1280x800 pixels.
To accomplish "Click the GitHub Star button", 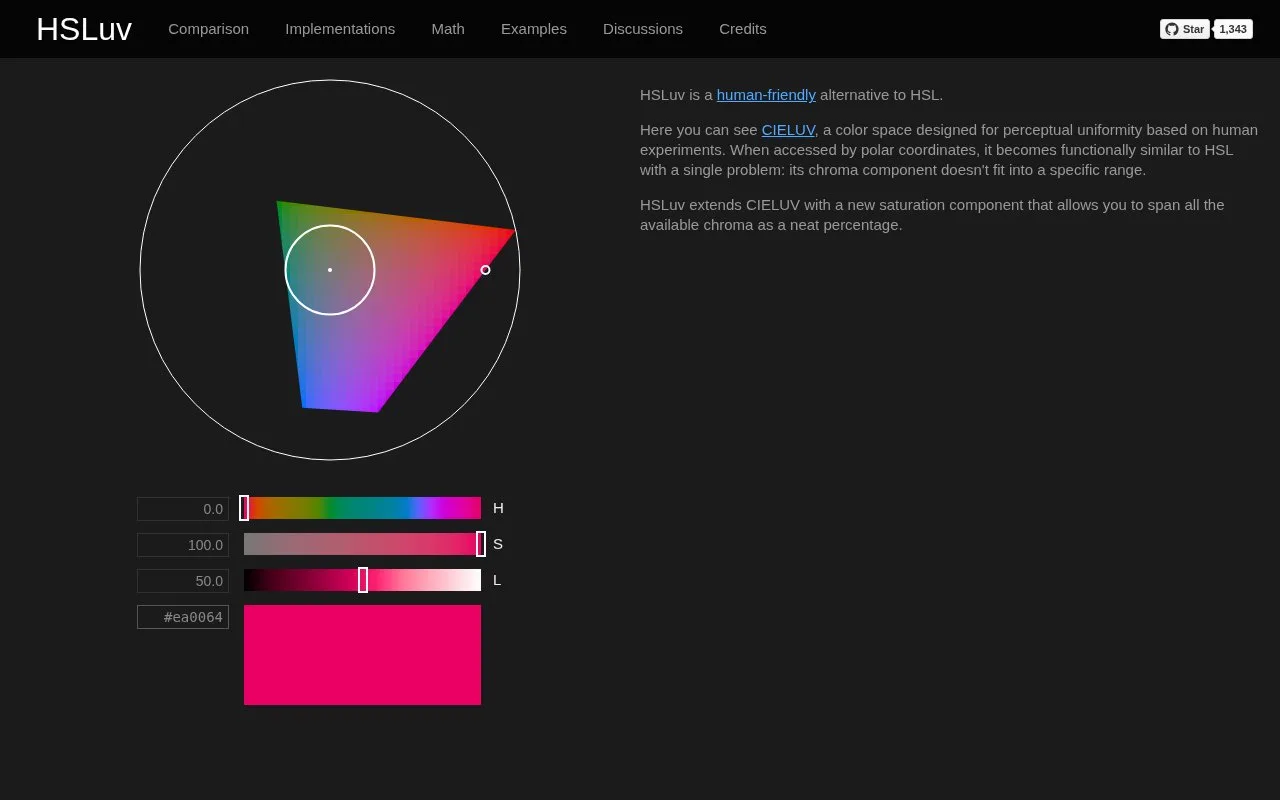I will pyautogui.click(x=1184, y=29).
